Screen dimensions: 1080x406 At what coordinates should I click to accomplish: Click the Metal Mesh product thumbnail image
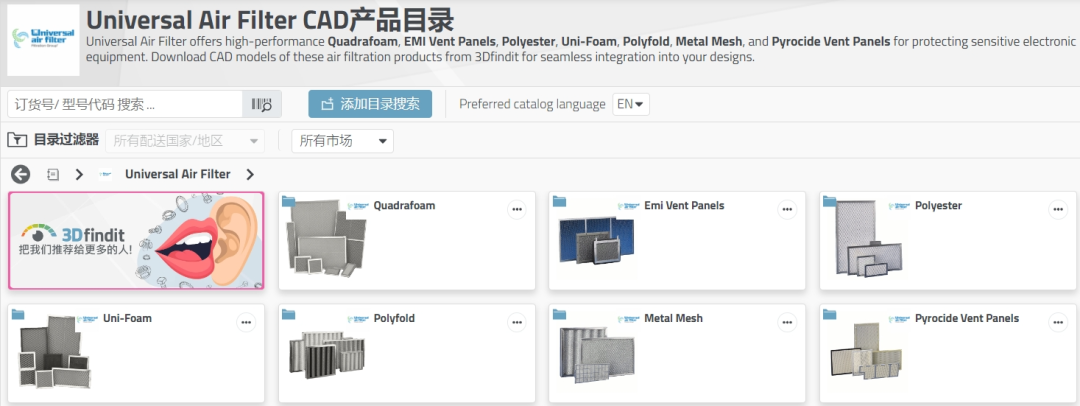pos(597,355)
